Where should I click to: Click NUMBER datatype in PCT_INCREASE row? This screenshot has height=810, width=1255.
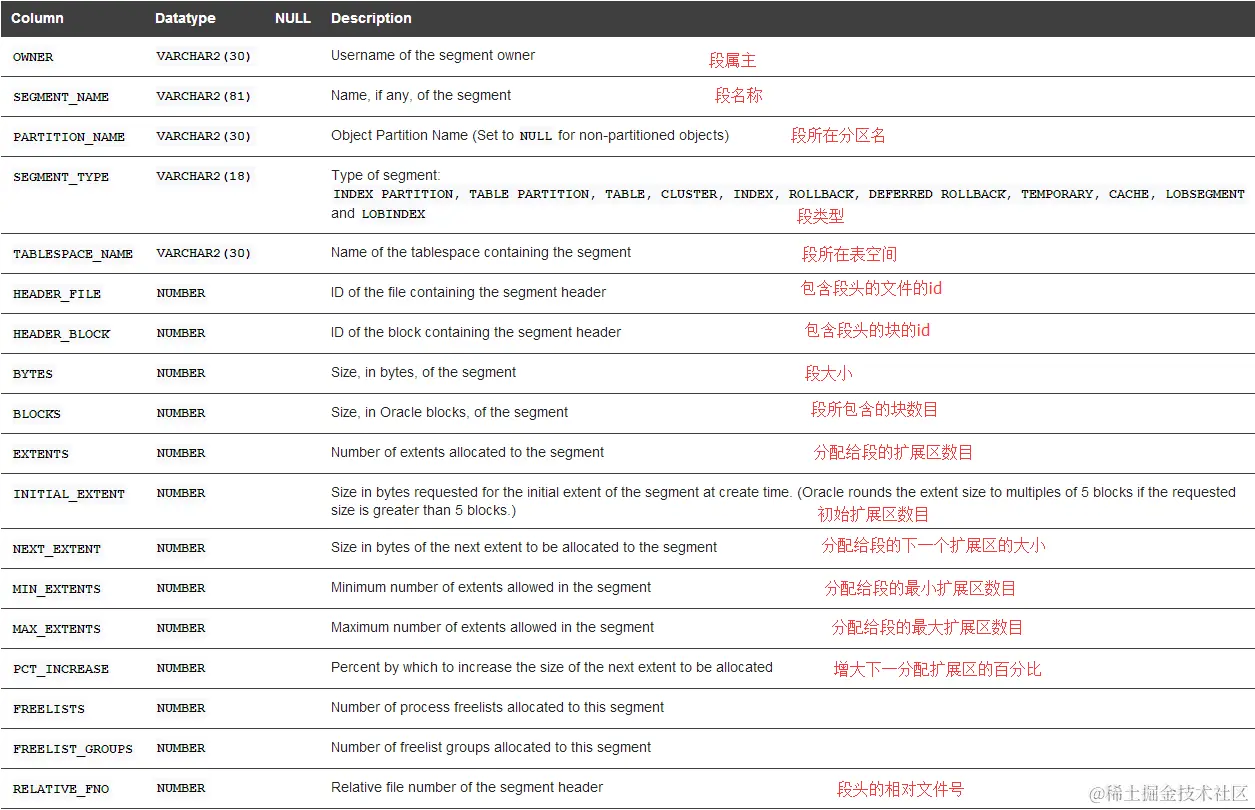[181, 668]
